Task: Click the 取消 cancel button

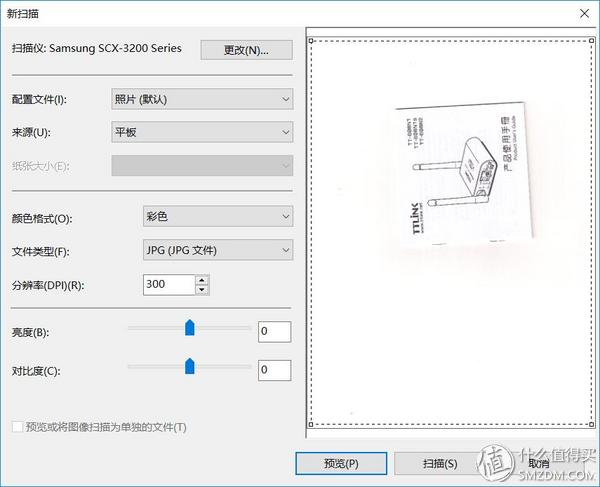Action: pyautogui.click(x=539, y=464)
